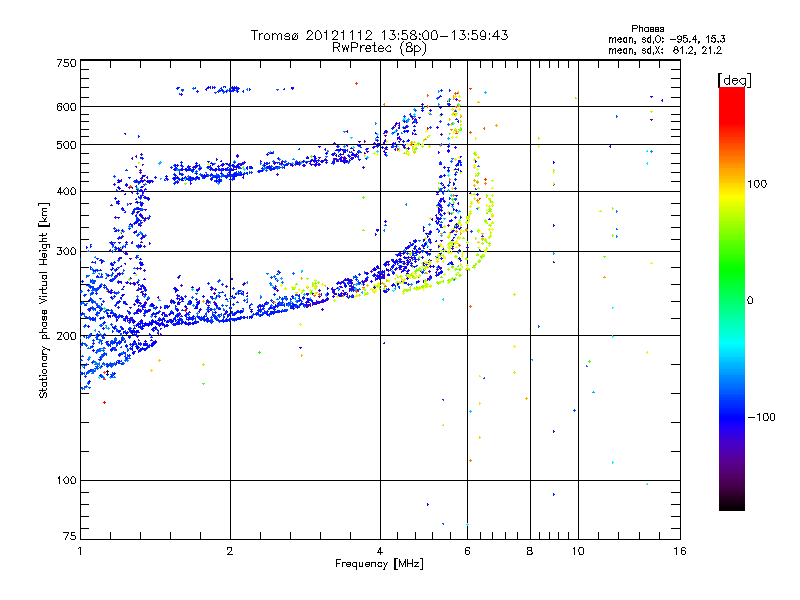The image size is (800, 600).
Task: Click the "mean, sd,X: 81.2, 21.2" line
Action: [x=664, y=50]
